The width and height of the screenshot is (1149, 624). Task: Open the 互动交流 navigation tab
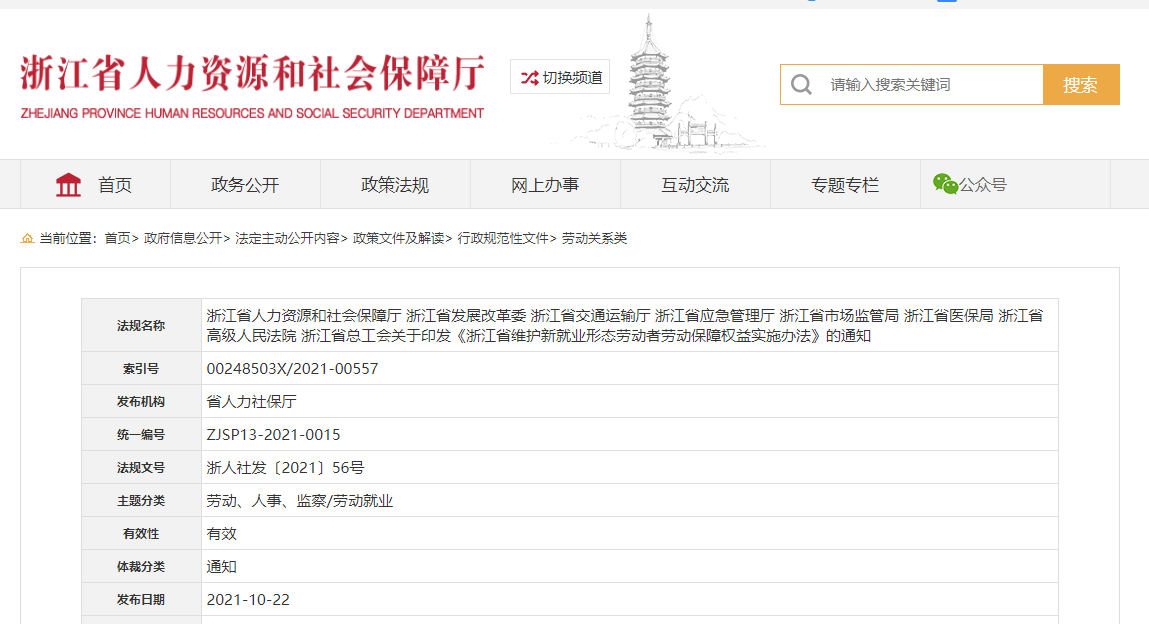(x=695, y=185)
